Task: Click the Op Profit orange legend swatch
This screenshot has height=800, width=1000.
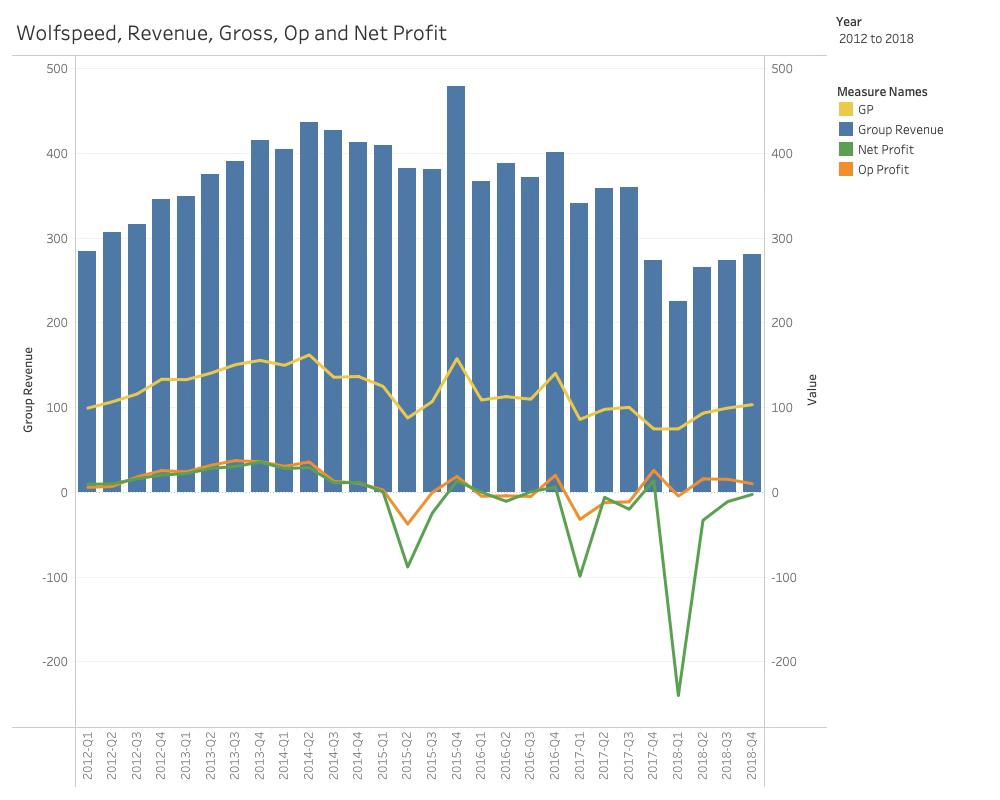Action: (846, 169)
